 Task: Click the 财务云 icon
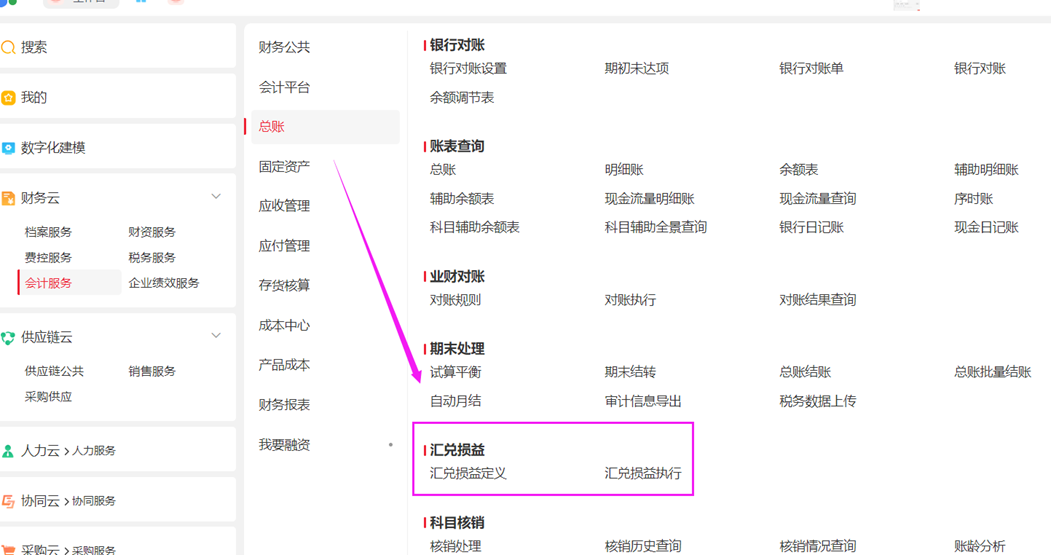click(x=8, y=198)
